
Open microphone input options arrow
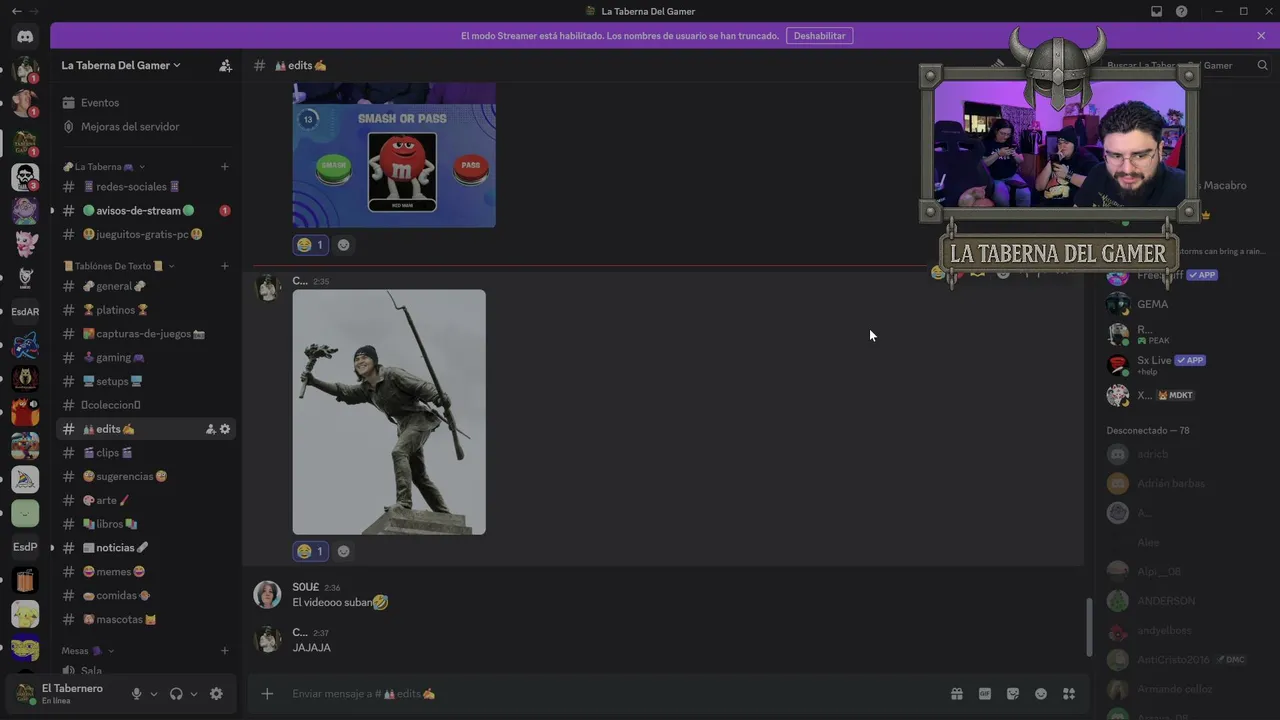[154, 694]
